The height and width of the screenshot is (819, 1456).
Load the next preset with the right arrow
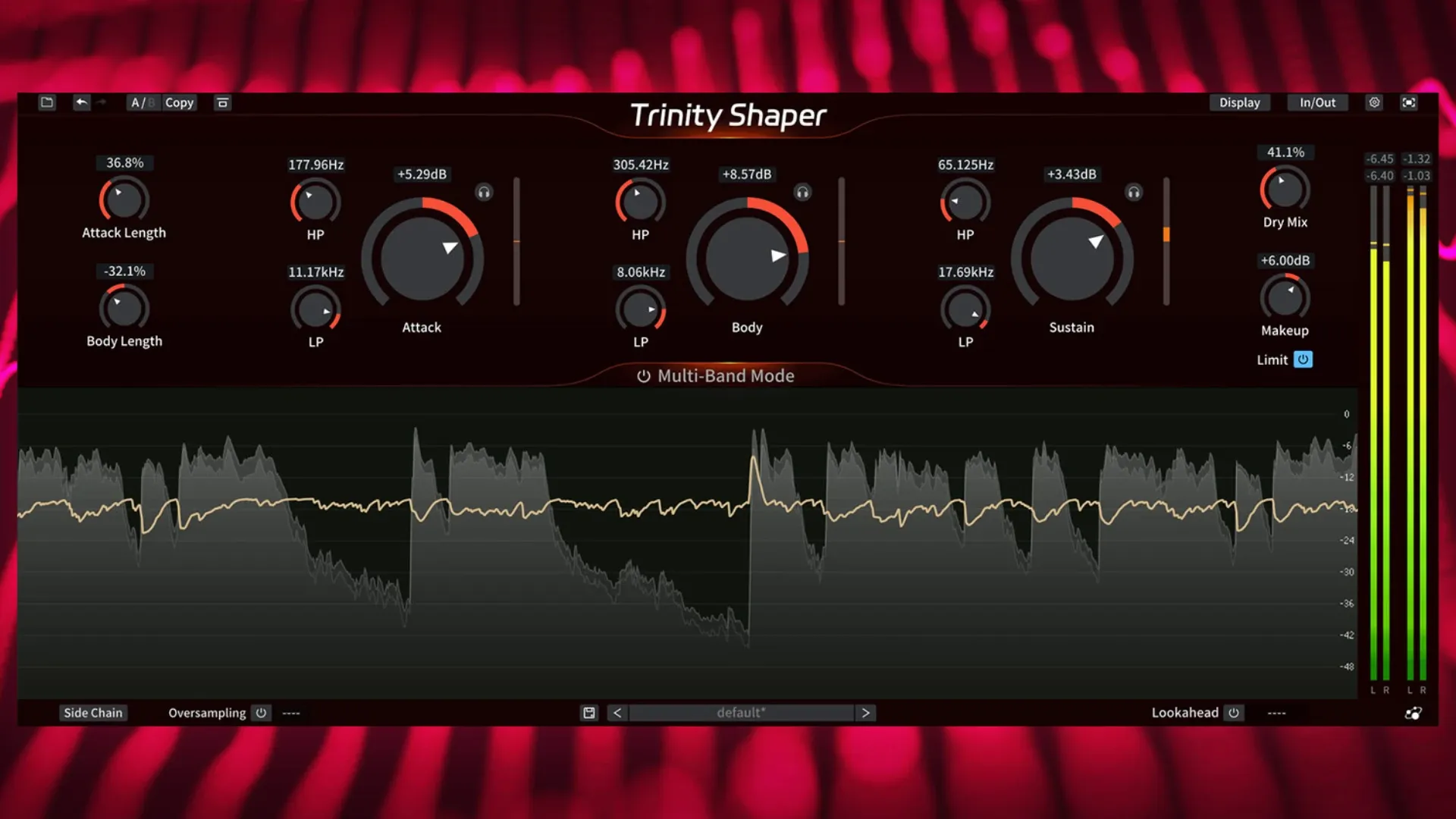click(866, 712)
